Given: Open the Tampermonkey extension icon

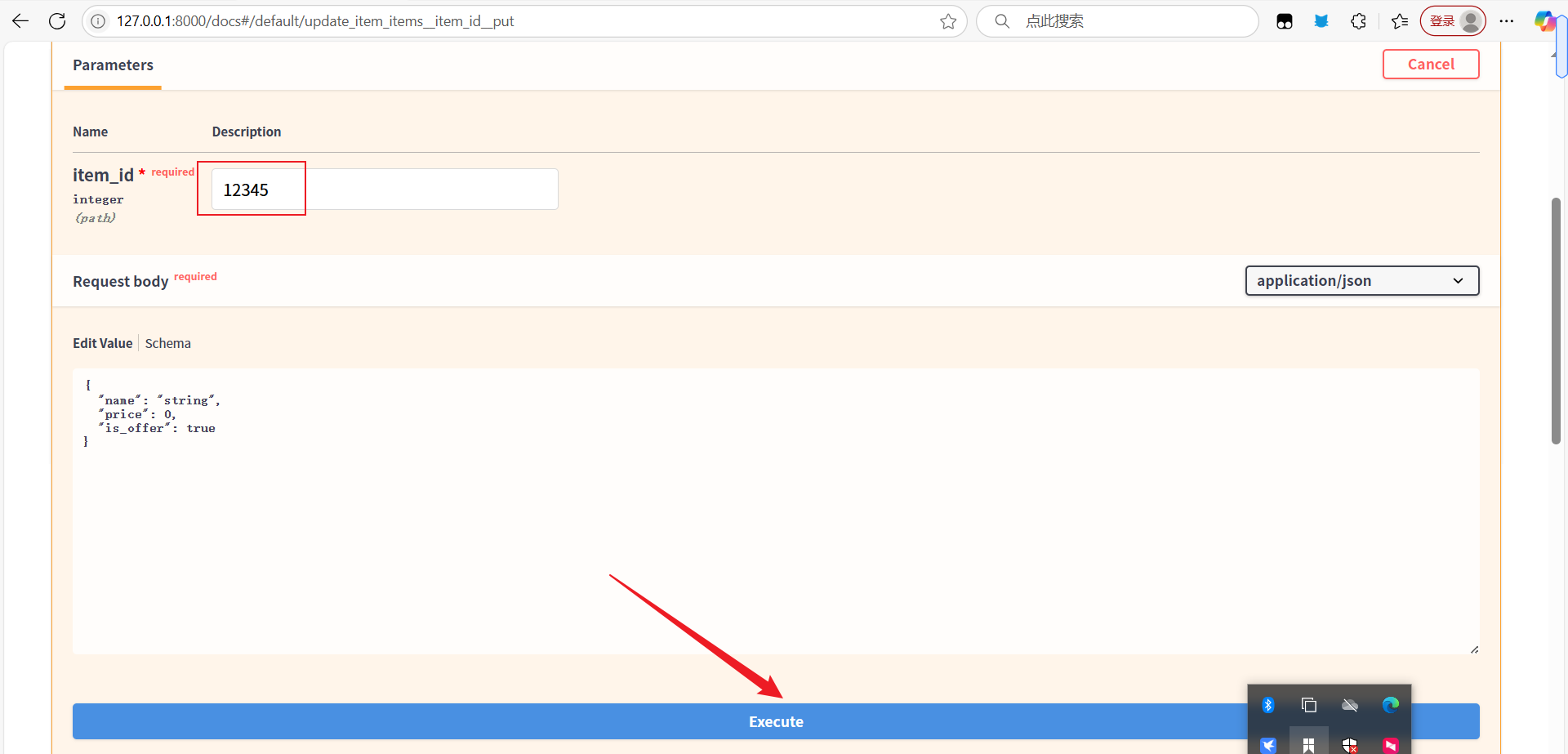Looking at the screenshot, I should (x=1285, y=21).
